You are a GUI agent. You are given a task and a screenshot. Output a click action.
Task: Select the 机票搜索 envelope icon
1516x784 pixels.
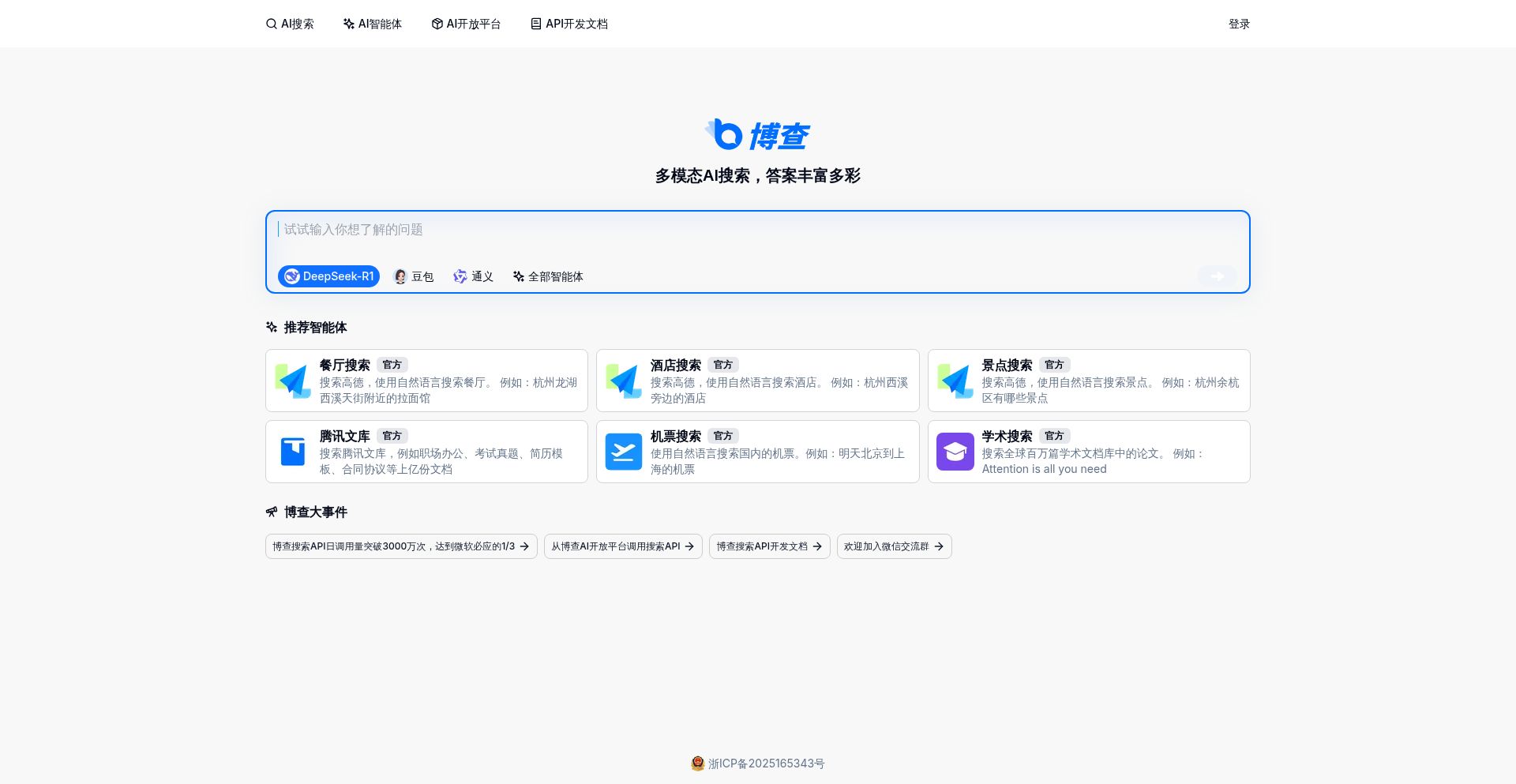click(623, 451)
